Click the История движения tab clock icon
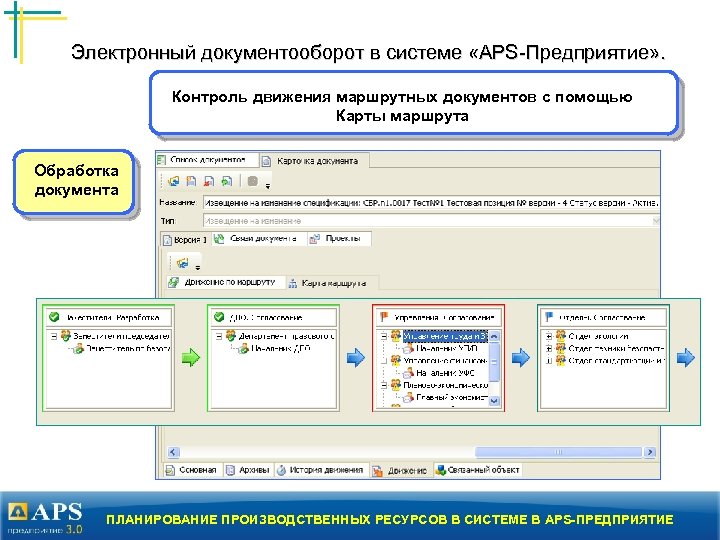This screenshot has height=540, width=720. point(281,470)
